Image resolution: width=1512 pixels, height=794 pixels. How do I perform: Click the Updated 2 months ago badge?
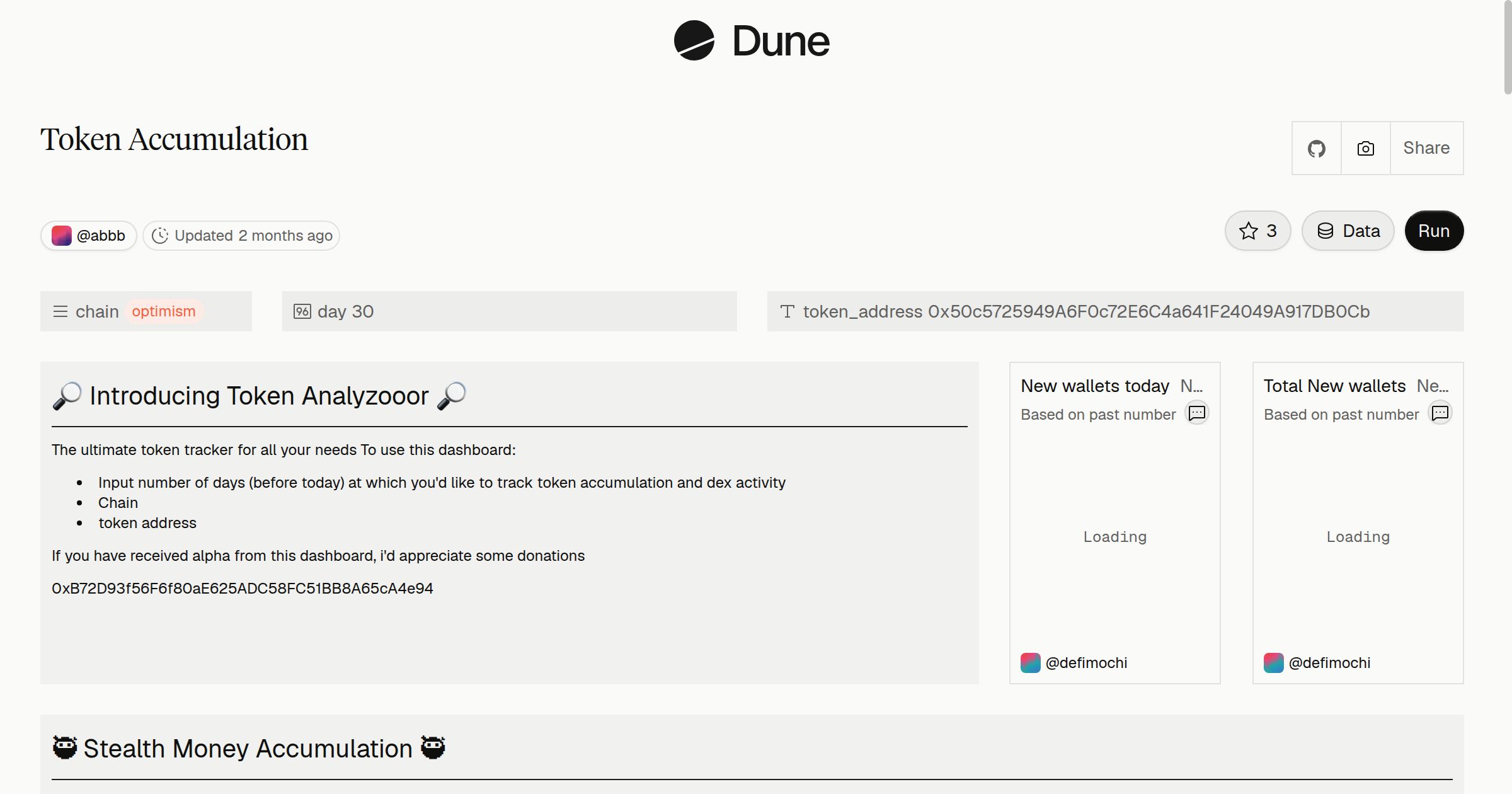click(x=241, y=236)
